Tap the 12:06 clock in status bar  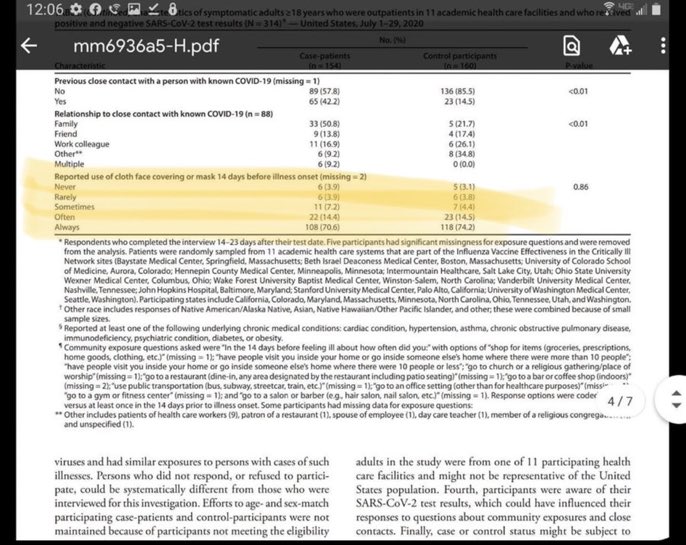pyautogui.click(x=45, y=9)
